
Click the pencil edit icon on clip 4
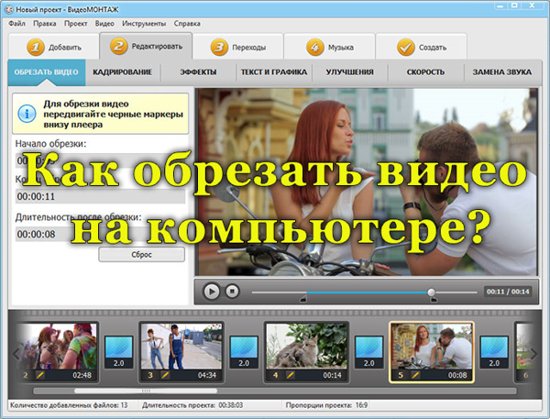[290, 375]
